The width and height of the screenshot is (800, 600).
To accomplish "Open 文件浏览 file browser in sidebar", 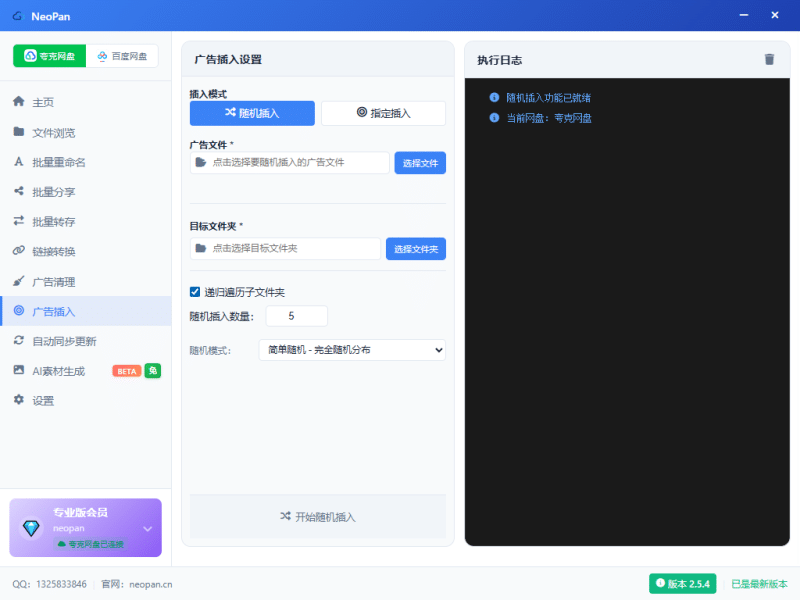I will [53, 132].
